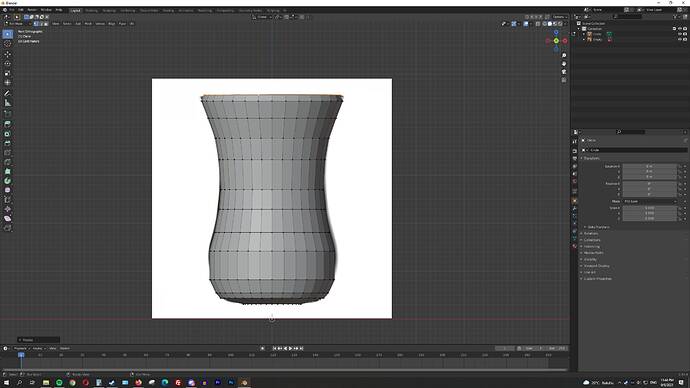Click the Play animation button
This screenshot has height=388, width=690.
pyautogui.click(x=290, y=348)
